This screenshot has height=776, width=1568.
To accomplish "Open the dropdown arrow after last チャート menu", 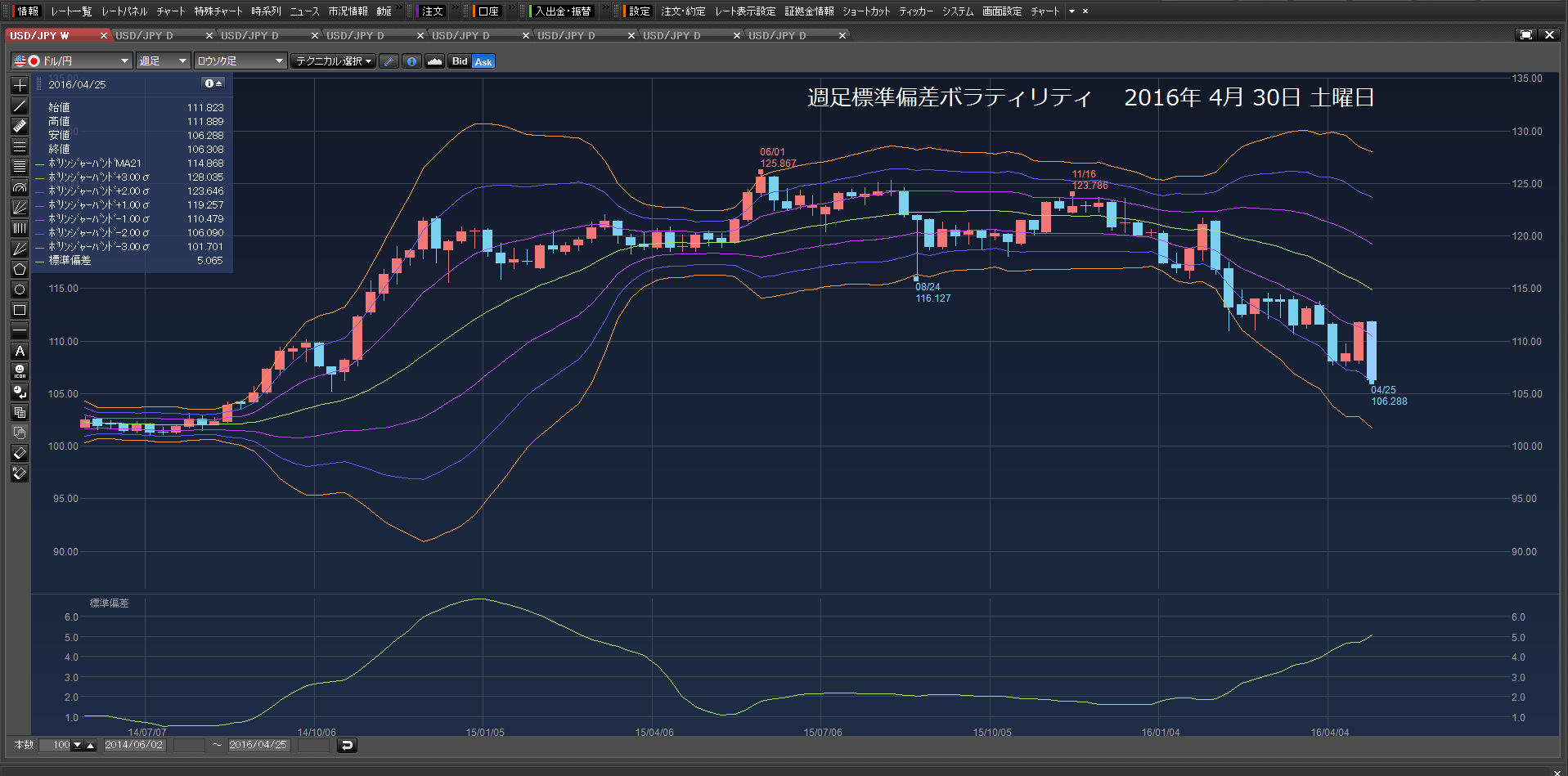I will pyautogui.click(x=1072, y=11).
